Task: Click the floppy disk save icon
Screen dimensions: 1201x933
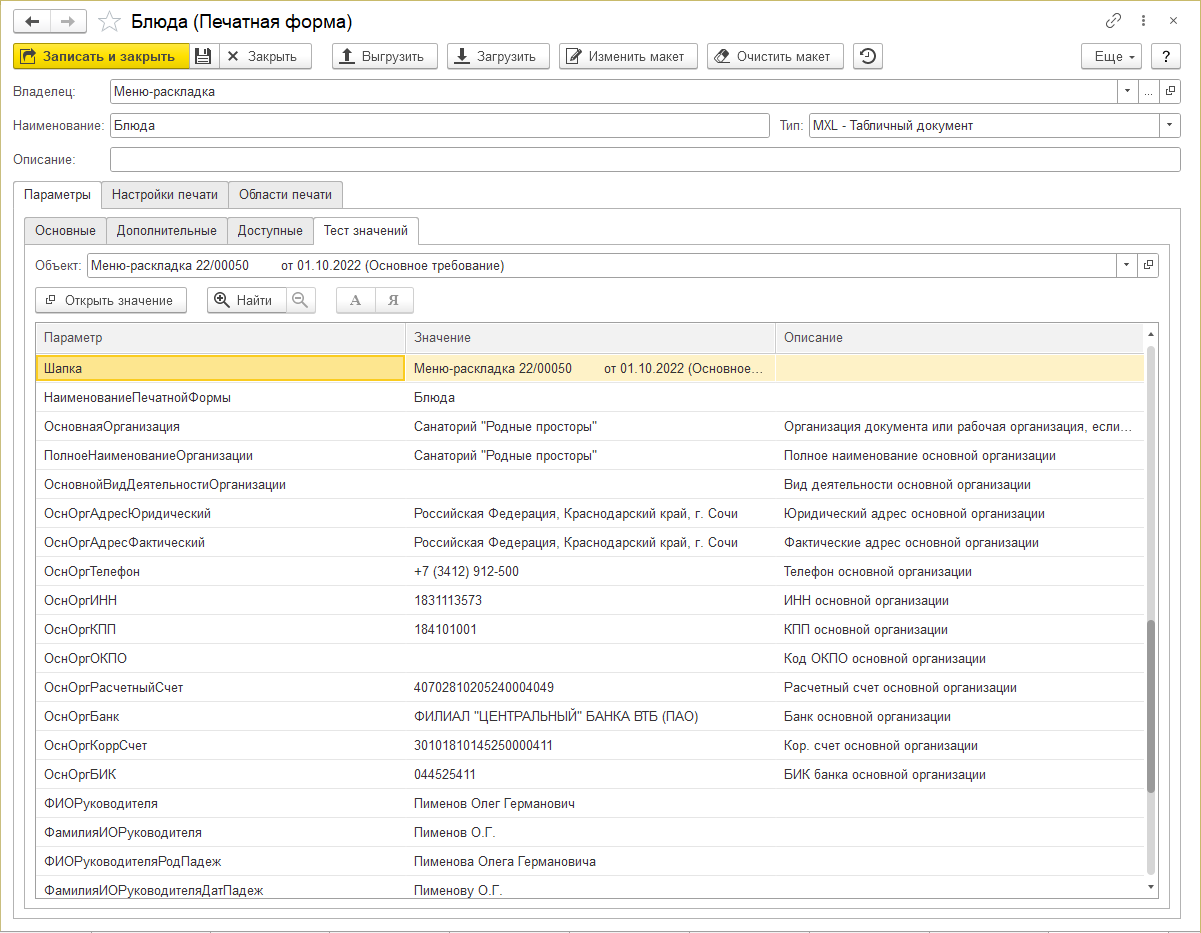Action: 203,57
